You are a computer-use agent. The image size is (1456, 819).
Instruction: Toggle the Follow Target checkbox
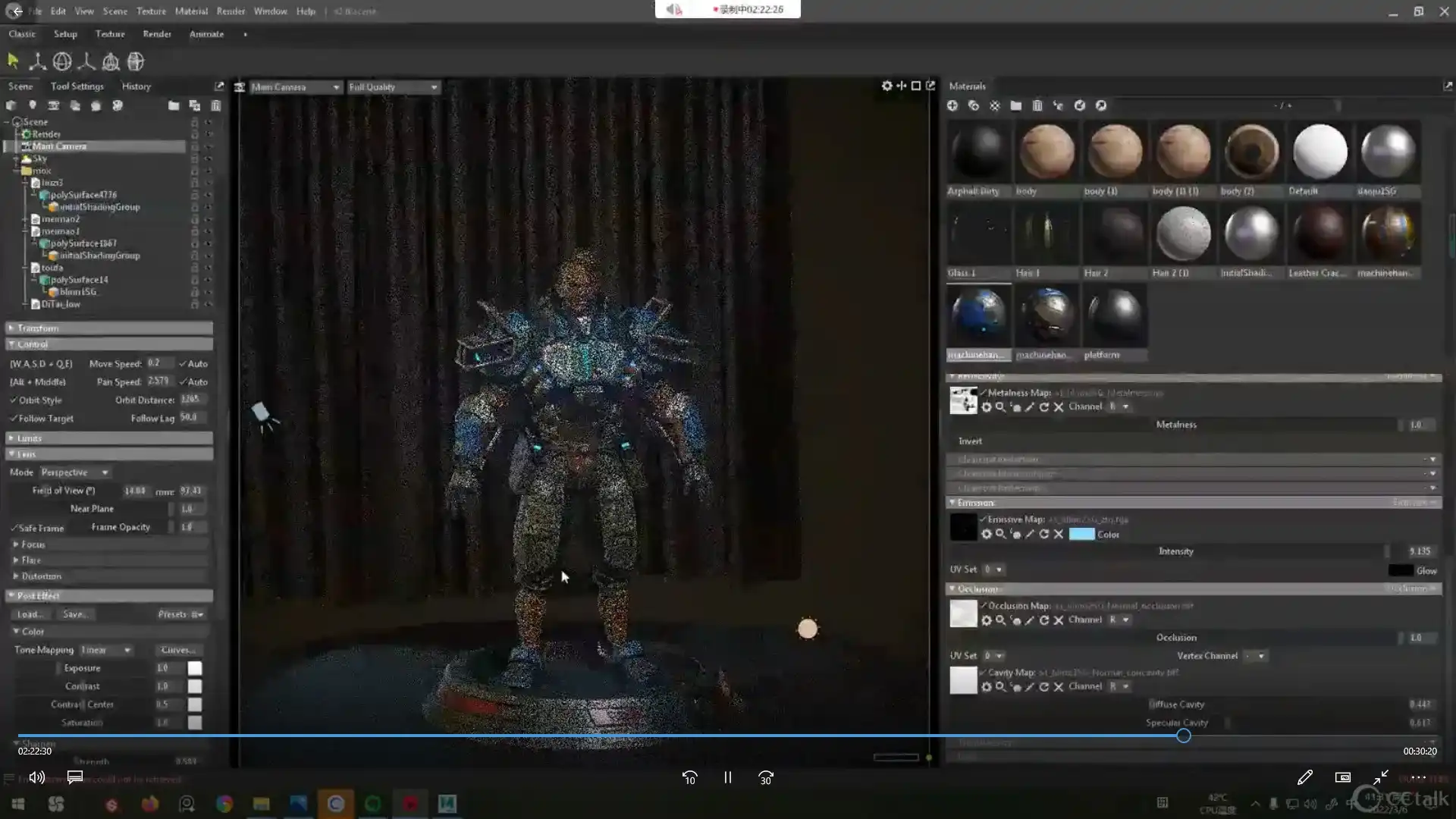14,419
